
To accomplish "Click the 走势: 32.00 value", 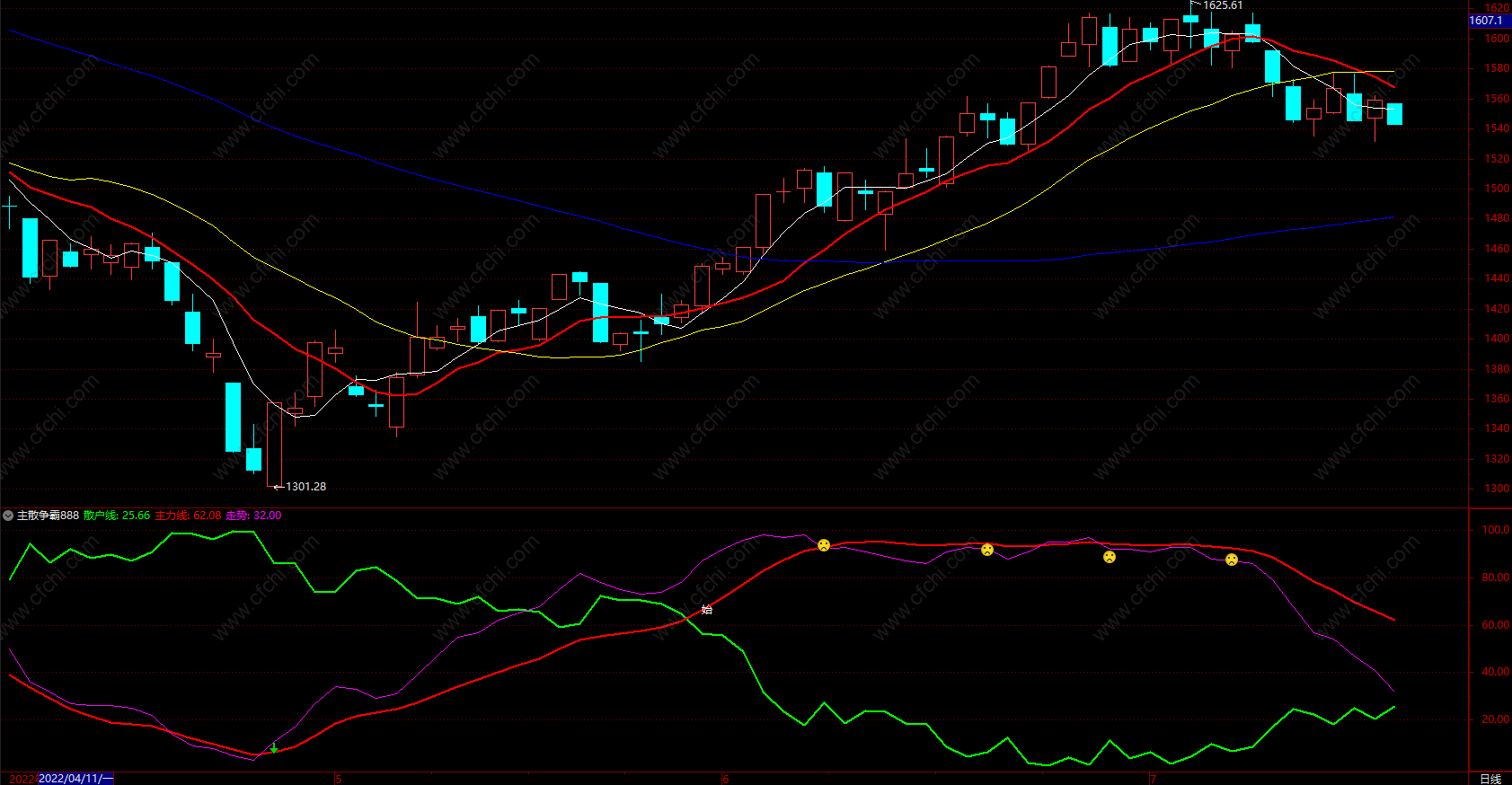I will (253, 516).
